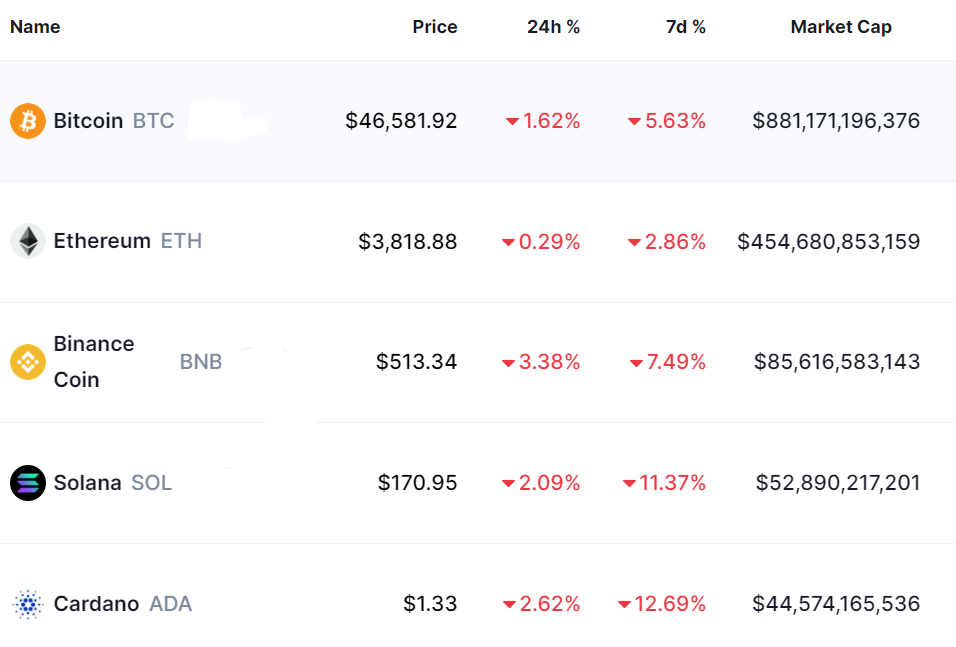Click Solana's 7d red down arrow
The height and width of the screenshot is (647, 956).
coord(629,484)
